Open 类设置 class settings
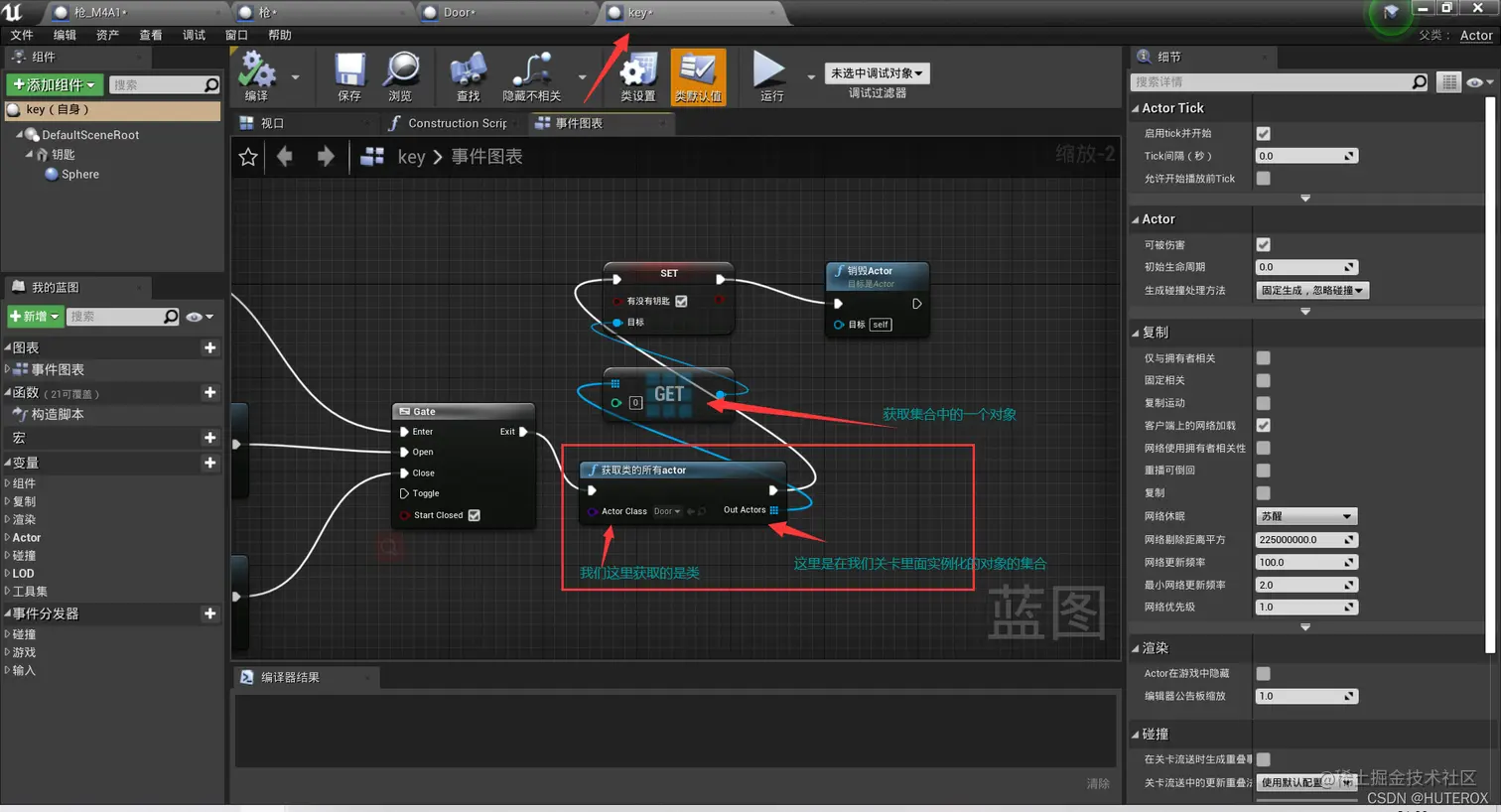 pos(638,76)
